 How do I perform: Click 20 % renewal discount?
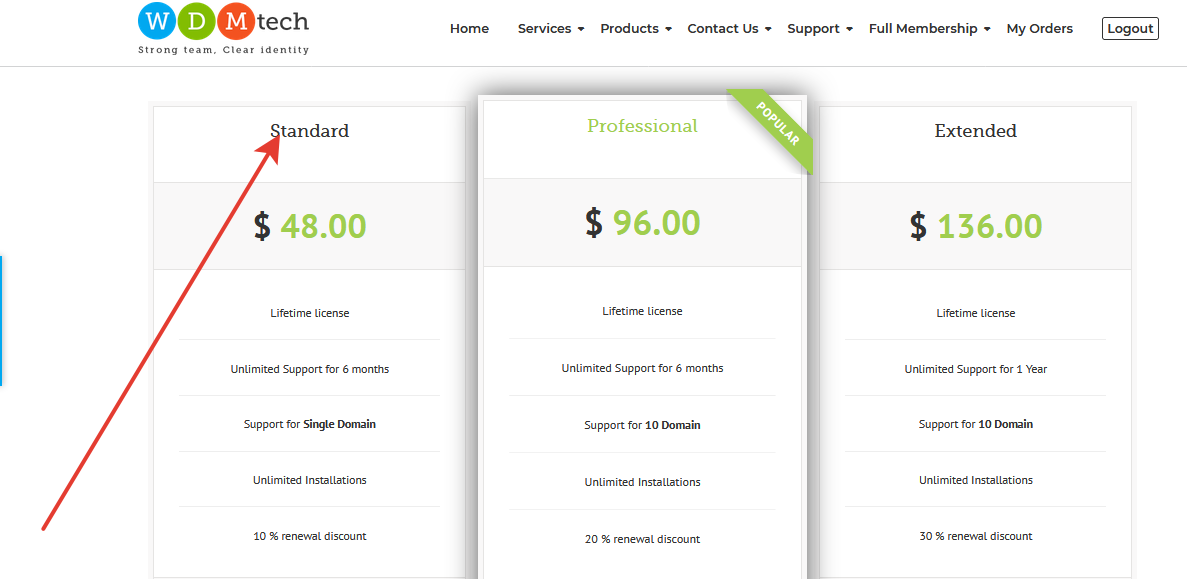643,540
